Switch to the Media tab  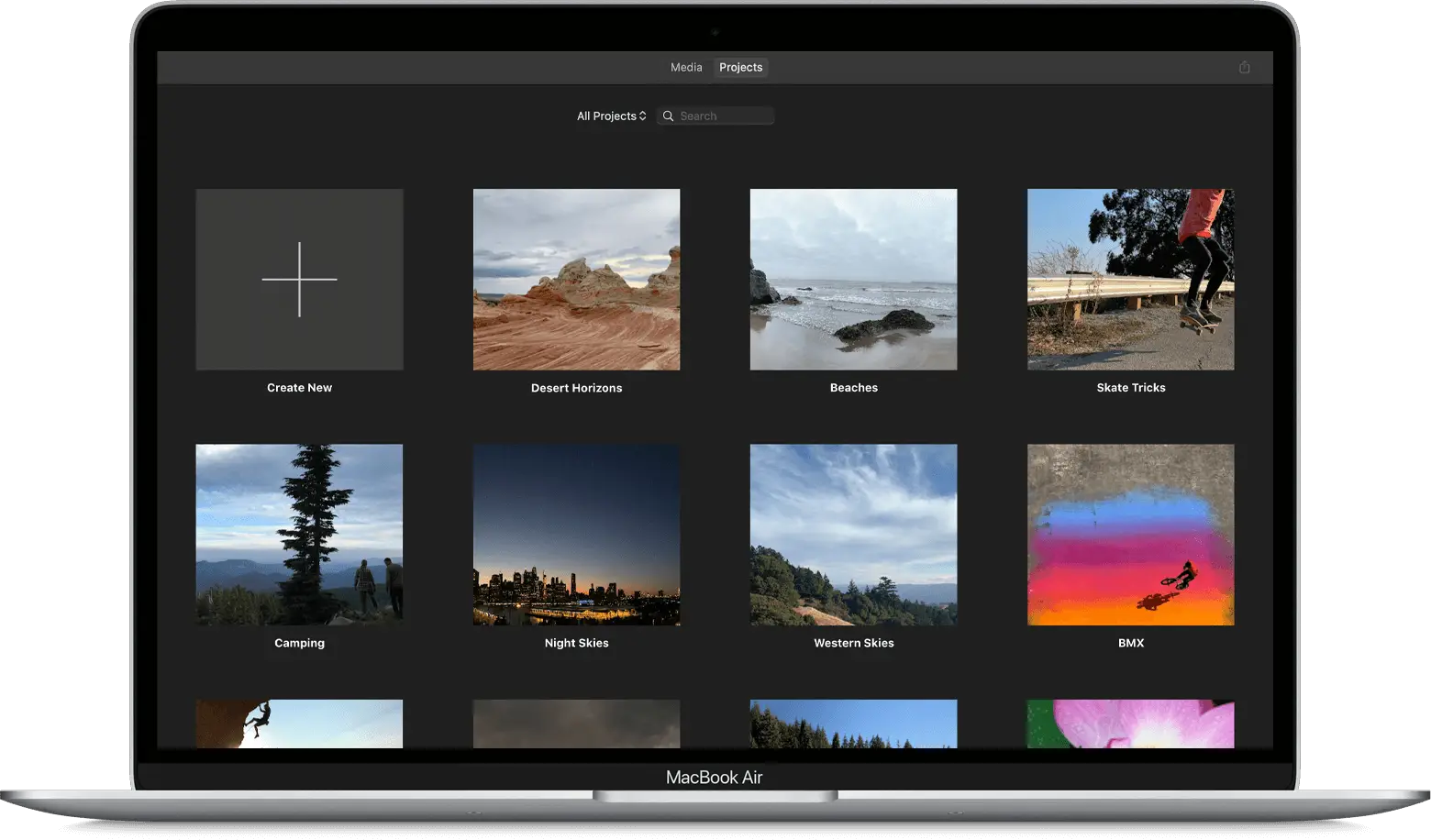pos(685,67)
